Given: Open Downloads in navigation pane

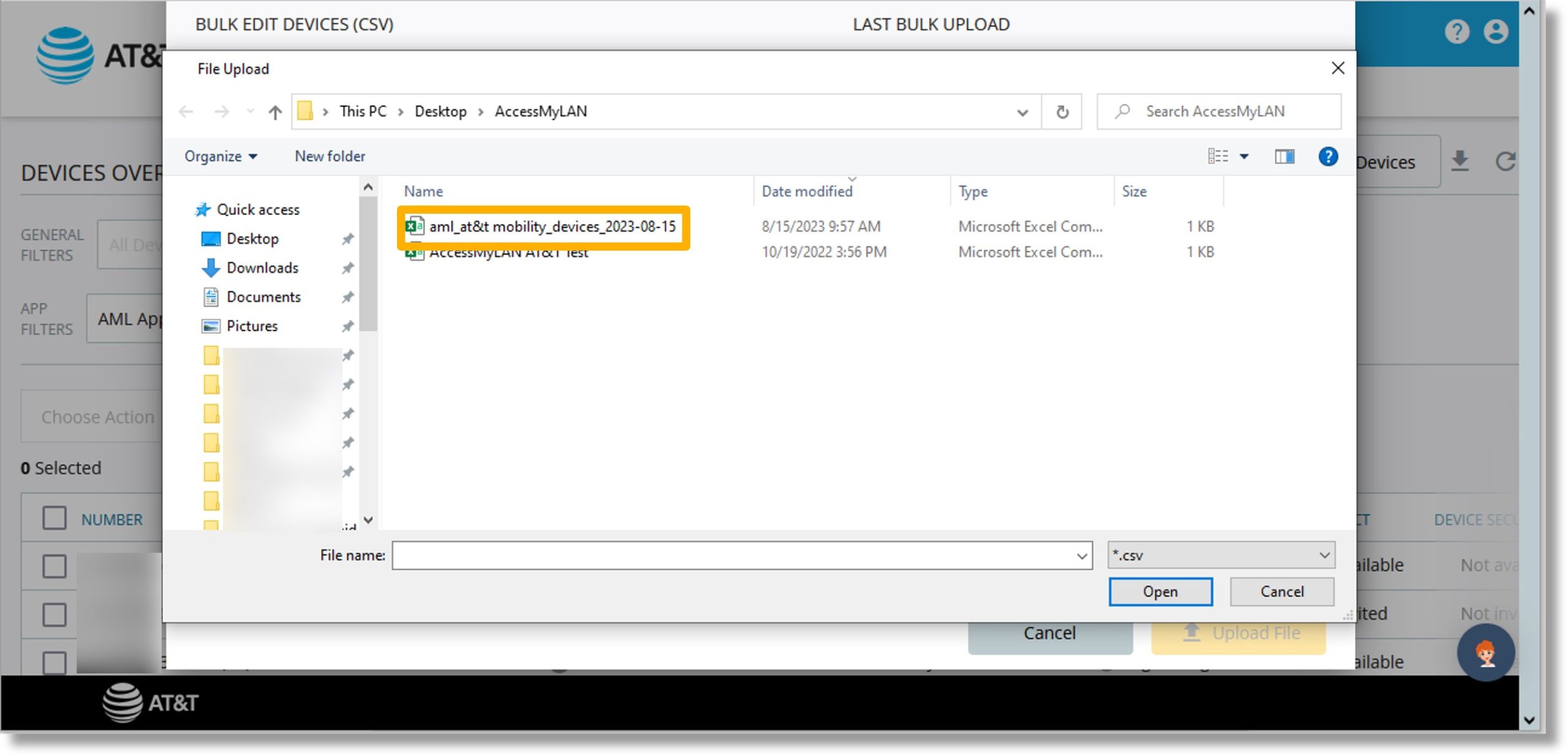Looking at the screenshot, I should tap(250, 268).
